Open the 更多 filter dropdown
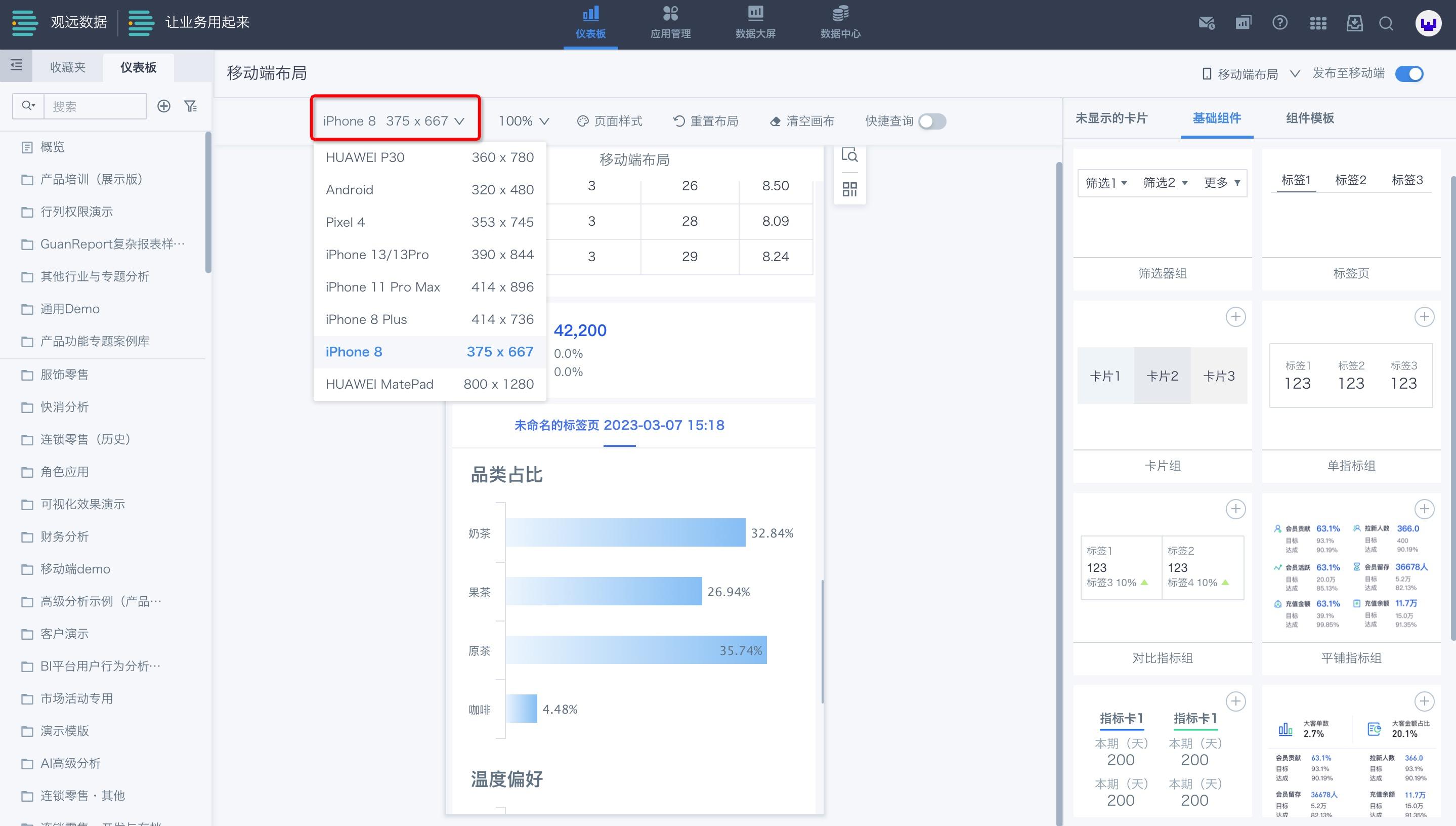1456x826 pixels. (x=1222, y=183)
